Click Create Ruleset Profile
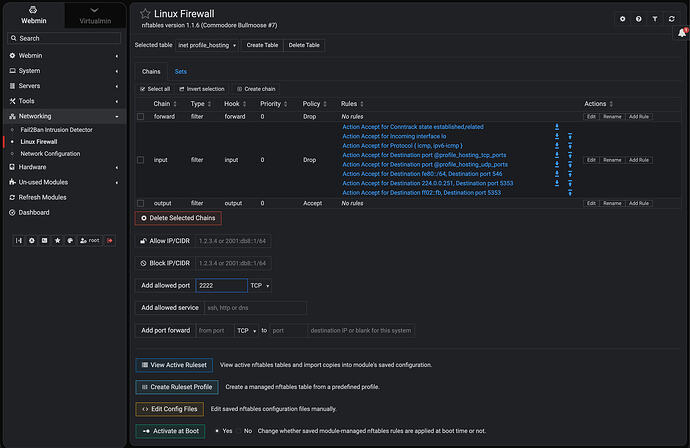Image resolution: width=690 pixels, height=448 pixels. [x=177, y=387]
